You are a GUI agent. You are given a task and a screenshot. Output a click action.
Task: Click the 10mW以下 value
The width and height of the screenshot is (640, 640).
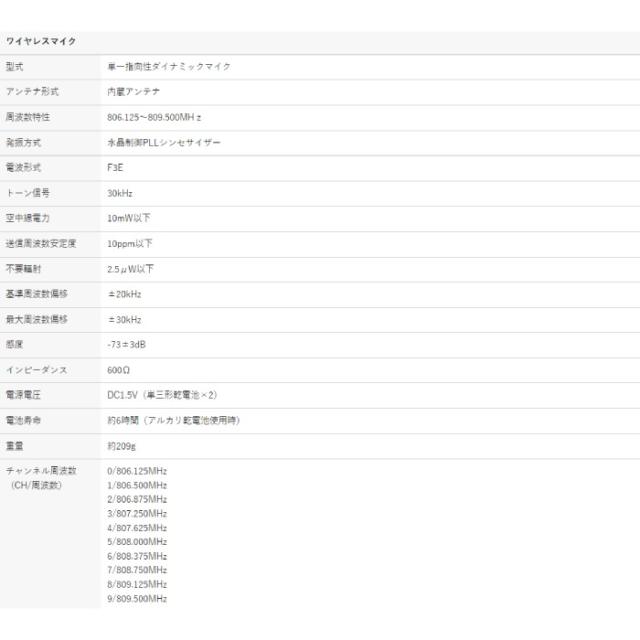click(x=129, y=218)
